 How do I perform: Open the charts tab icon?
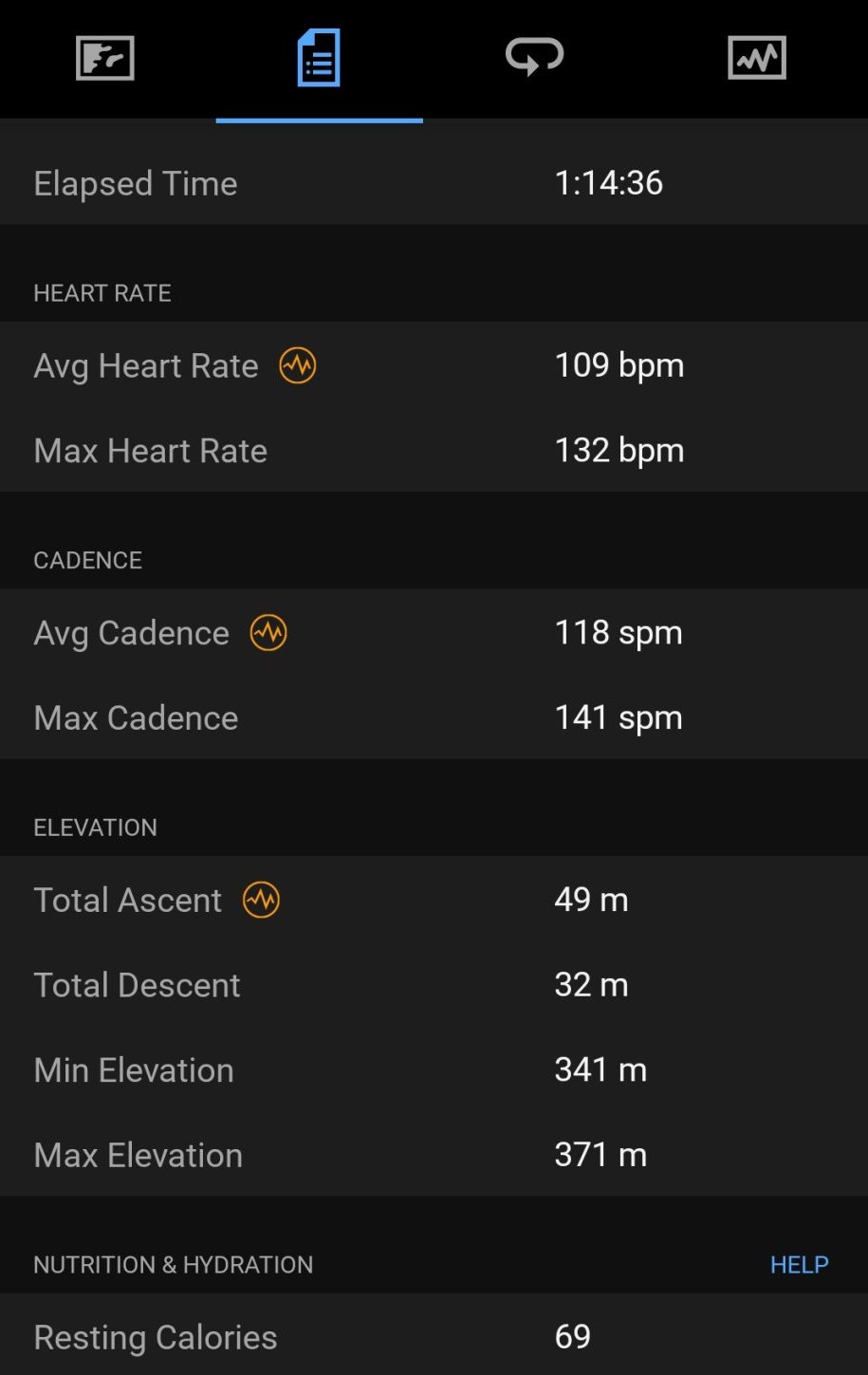pos(756,59)
